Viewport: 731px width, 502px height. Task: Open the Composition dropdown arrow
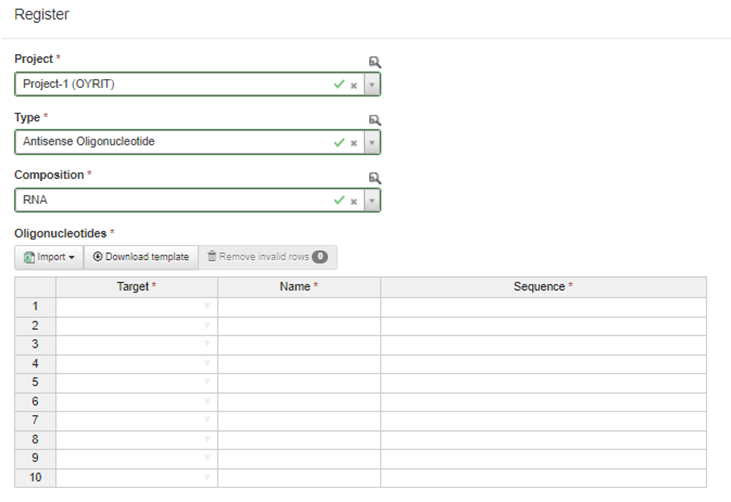(371, 201)
